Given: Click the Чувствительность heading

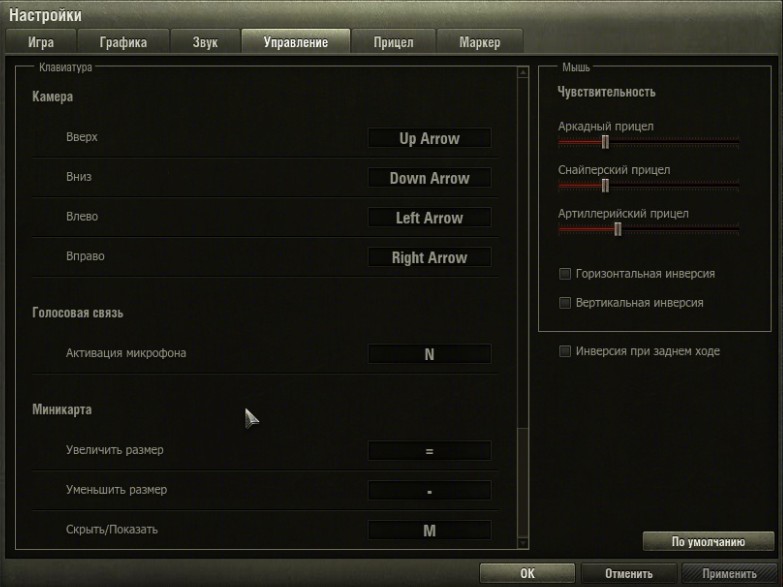Looking at the screenshot, I should [x=606, y=92].
